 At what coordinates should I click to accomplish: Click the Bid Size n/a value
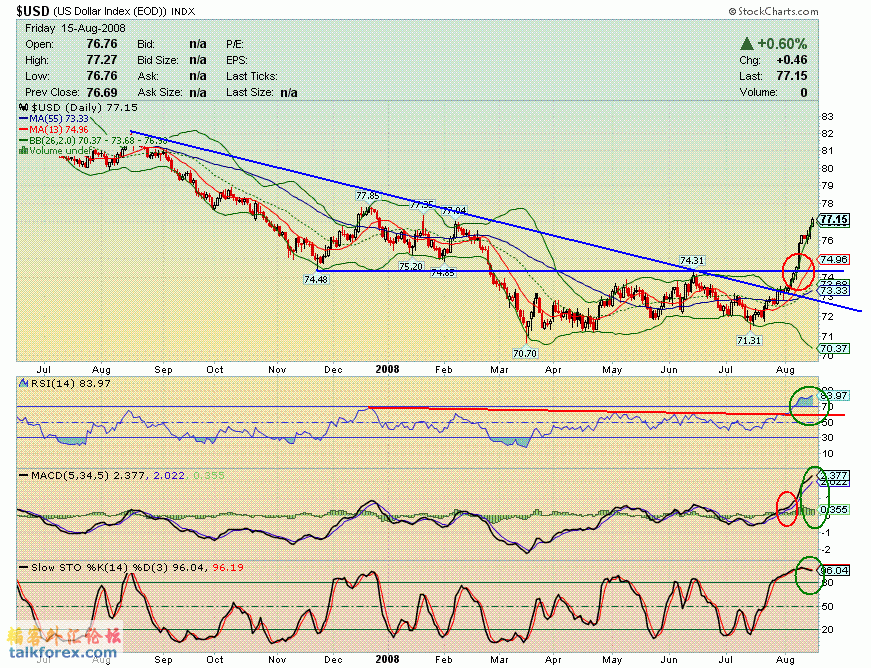tap(198, 60)
